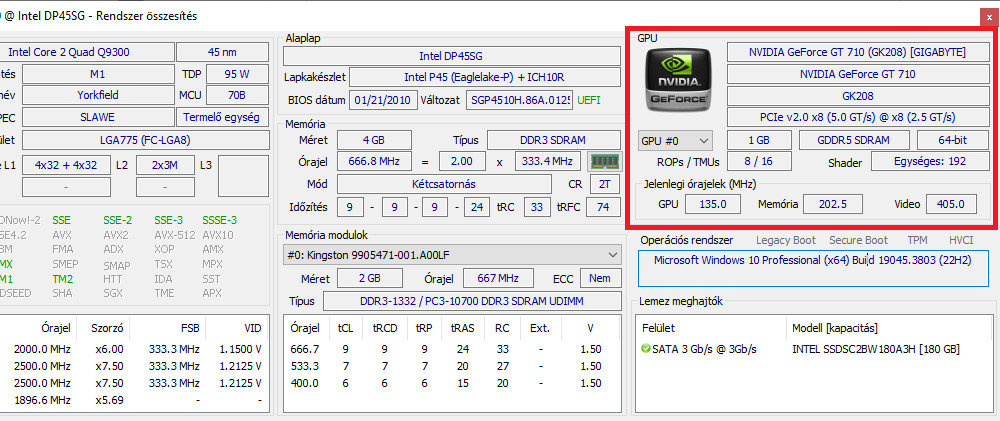1000x421 pixels.
Task: Click the green SATA drive status icon
Action: click(x=646, y=348)
